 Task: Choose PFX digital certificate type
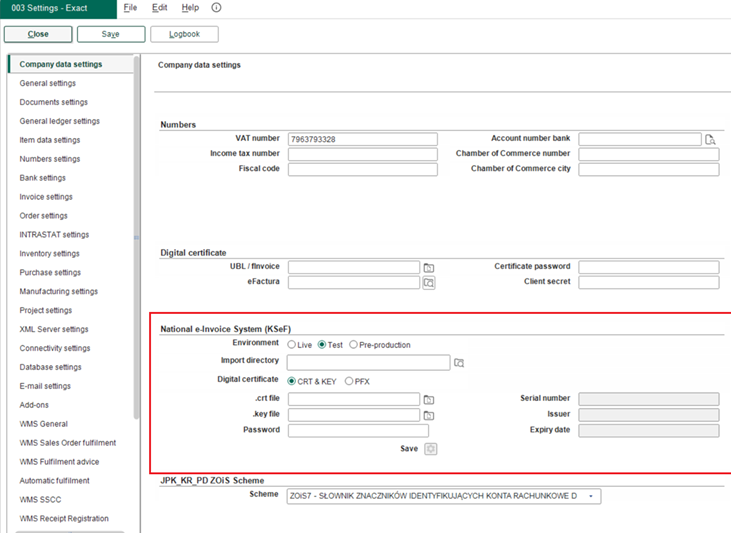[x=349, y=381]
